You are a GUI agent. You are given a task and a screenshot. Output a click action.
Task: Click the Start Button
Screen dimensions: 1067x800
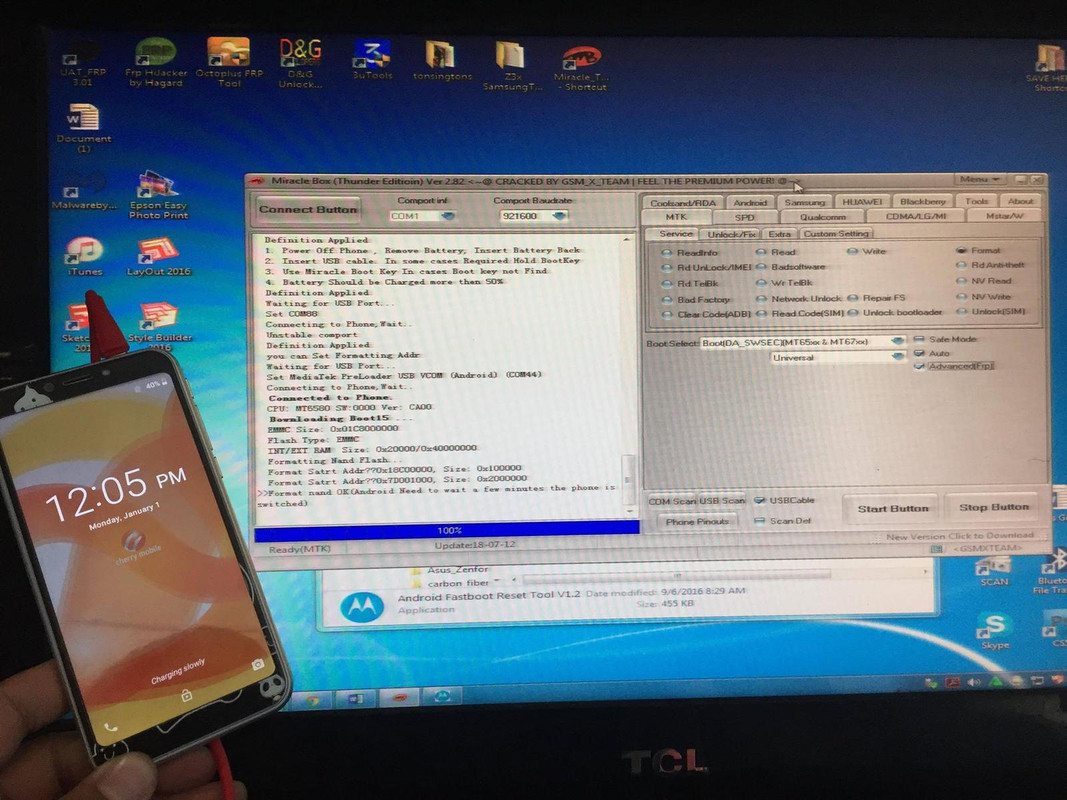892,508
